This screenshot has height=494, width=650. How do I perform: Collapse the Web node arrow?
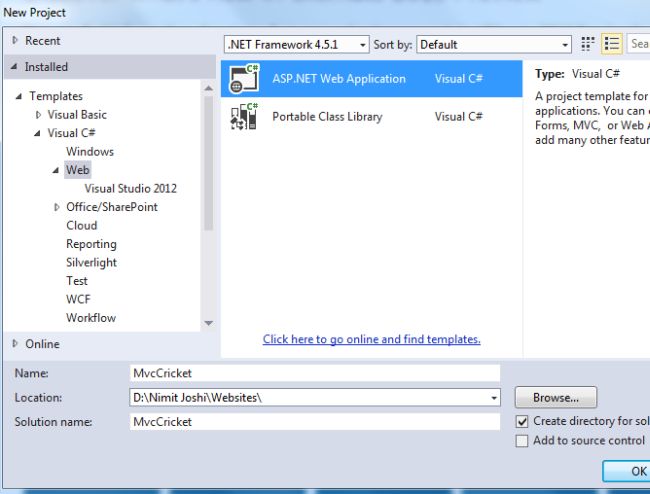pyautogui.click(x=56, y=170)
